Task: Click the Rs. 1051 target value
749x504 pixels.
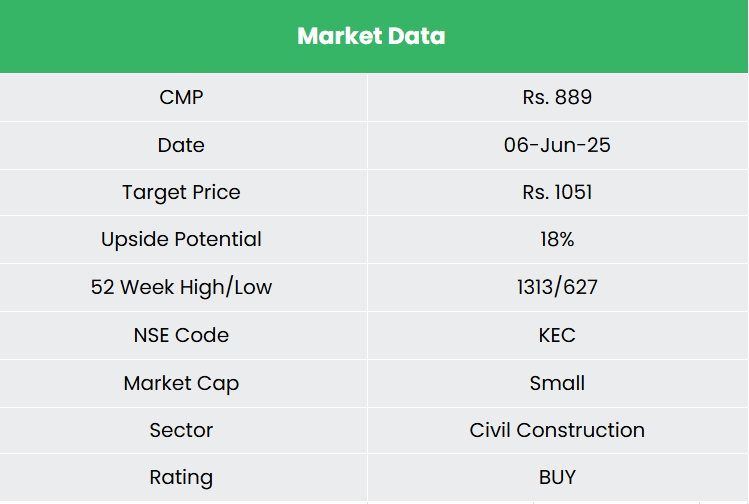Action: click(557, 192)
